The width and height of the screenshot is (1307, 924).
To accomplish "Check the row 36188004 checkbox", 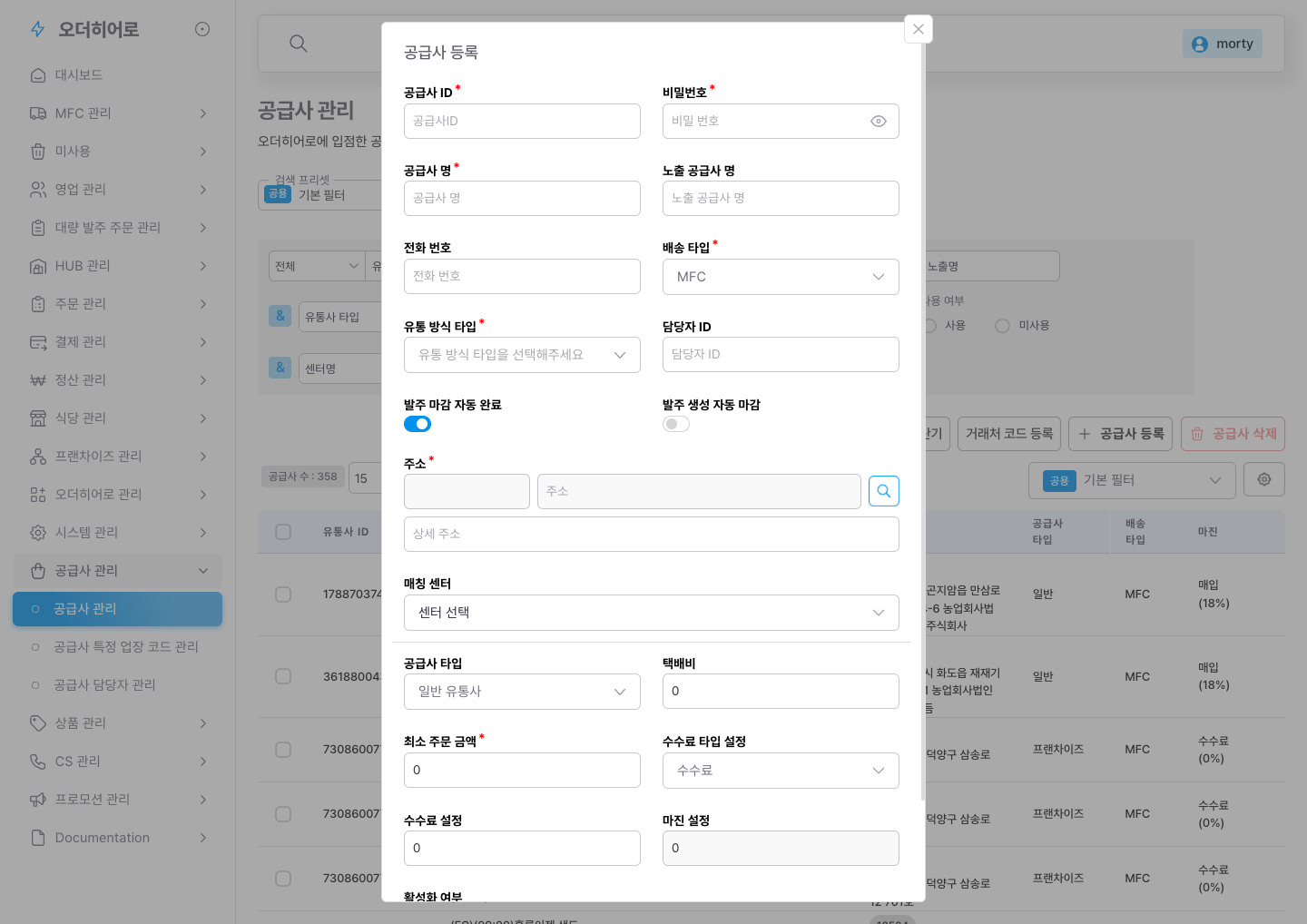I will point(283,676).
